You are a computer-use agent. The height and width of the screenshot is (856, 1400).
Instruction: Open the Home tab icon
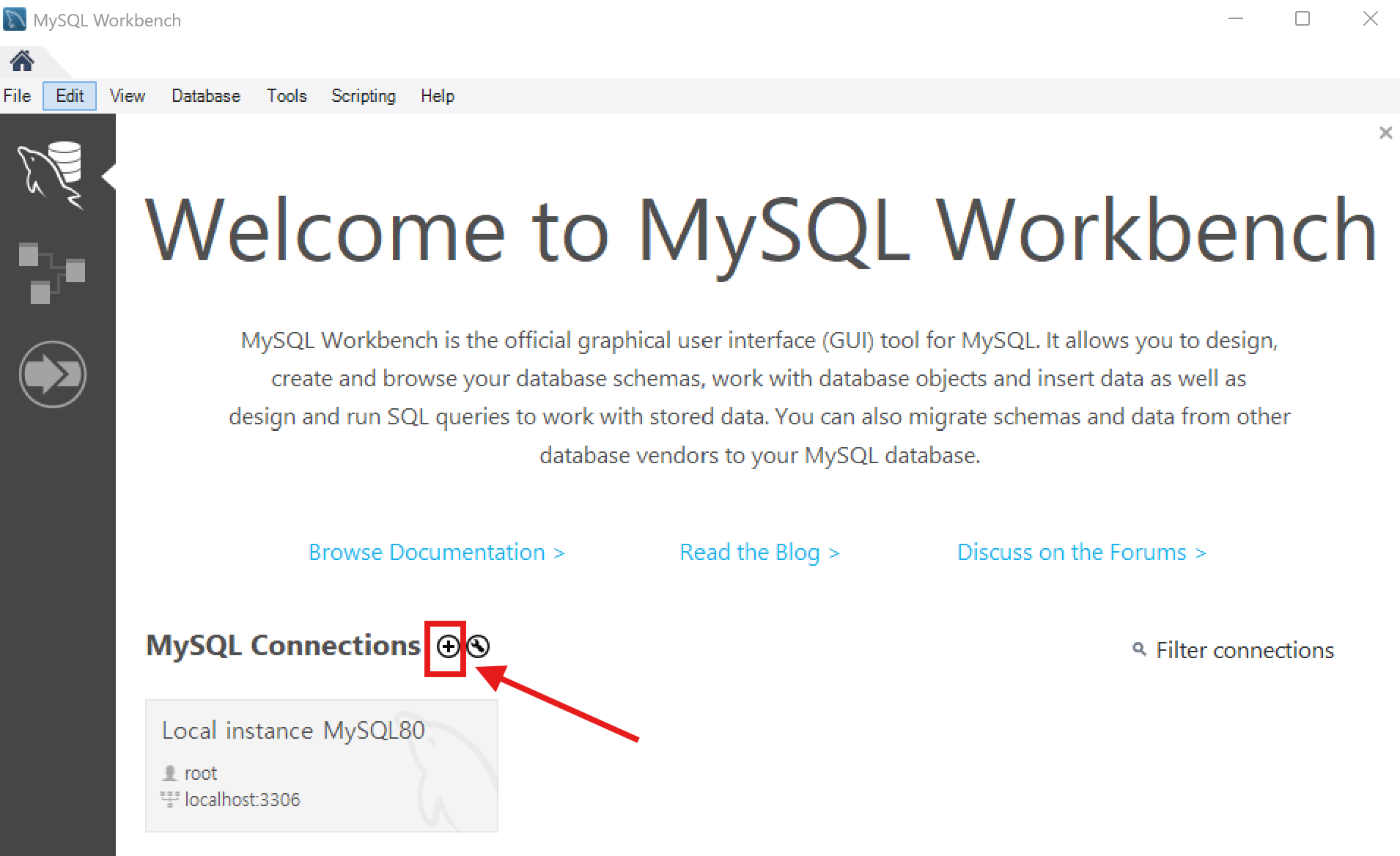(22, 61)
